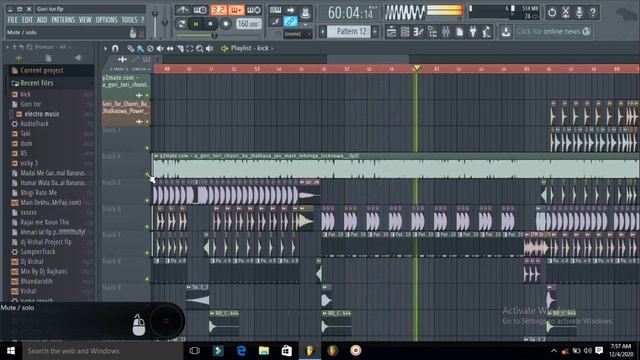Click the Playback speaker tool in playlist toolbar

tap(209, 49)
